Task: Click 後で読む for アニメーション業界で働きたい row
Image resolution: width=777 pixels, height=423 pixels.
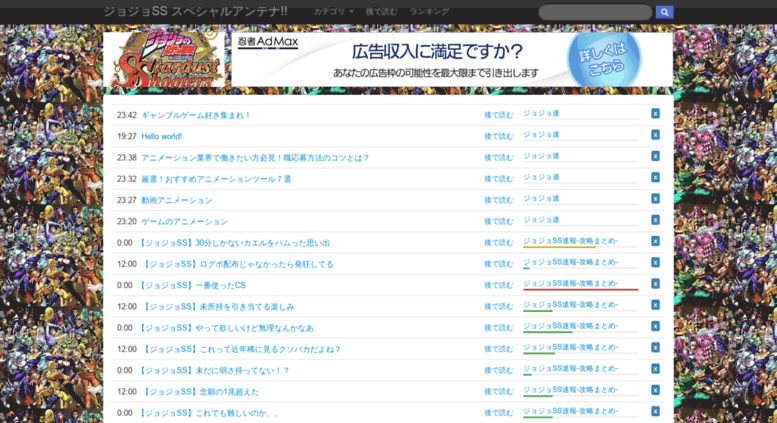Action: pos(499,158)
